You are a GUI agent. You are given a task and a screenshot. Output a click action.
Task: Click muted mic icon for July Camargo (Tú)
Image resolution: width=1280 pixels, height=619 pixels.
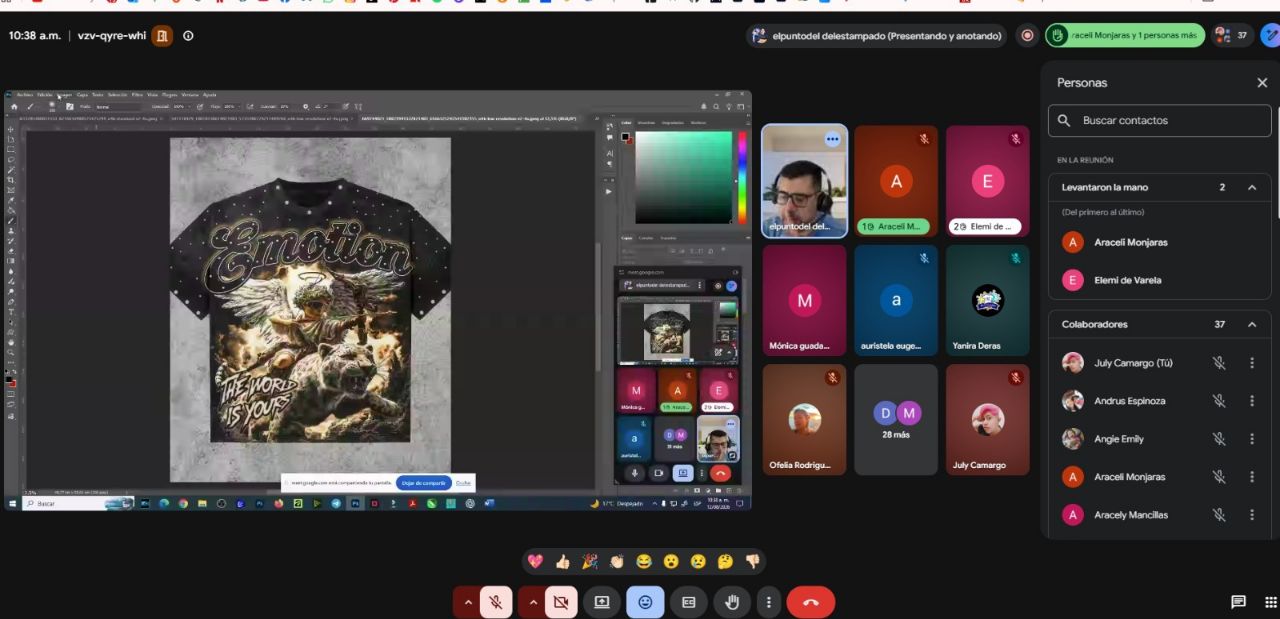pos(1219,363)
